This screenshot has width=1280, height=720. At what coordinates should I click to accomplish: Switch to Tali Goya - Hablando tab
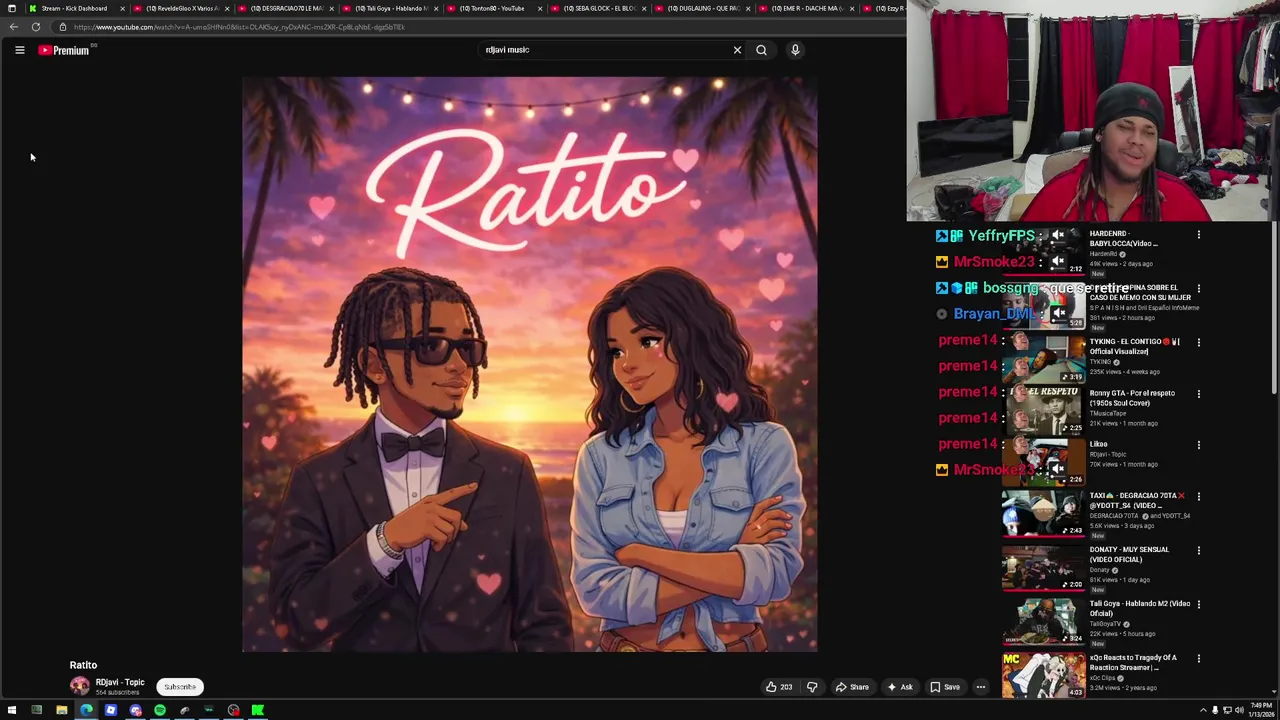[391, 8]
